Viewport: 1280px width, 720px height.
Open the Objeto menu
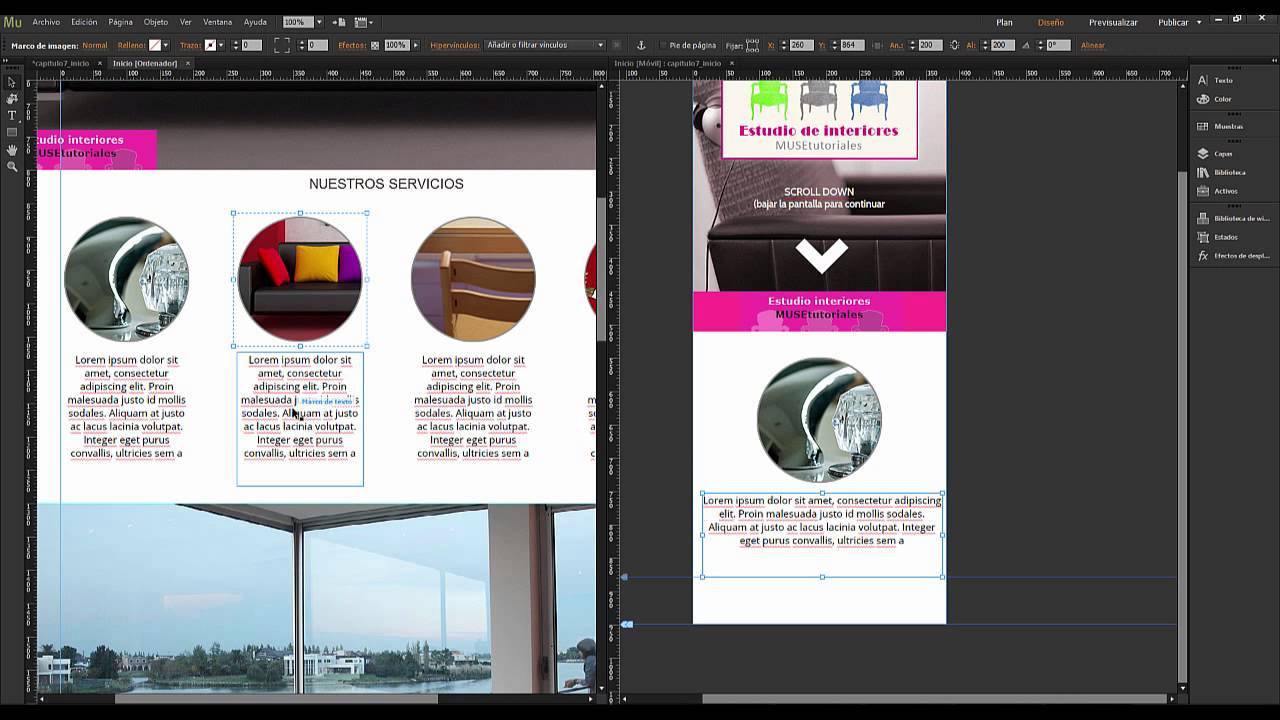tap(156, 22)
